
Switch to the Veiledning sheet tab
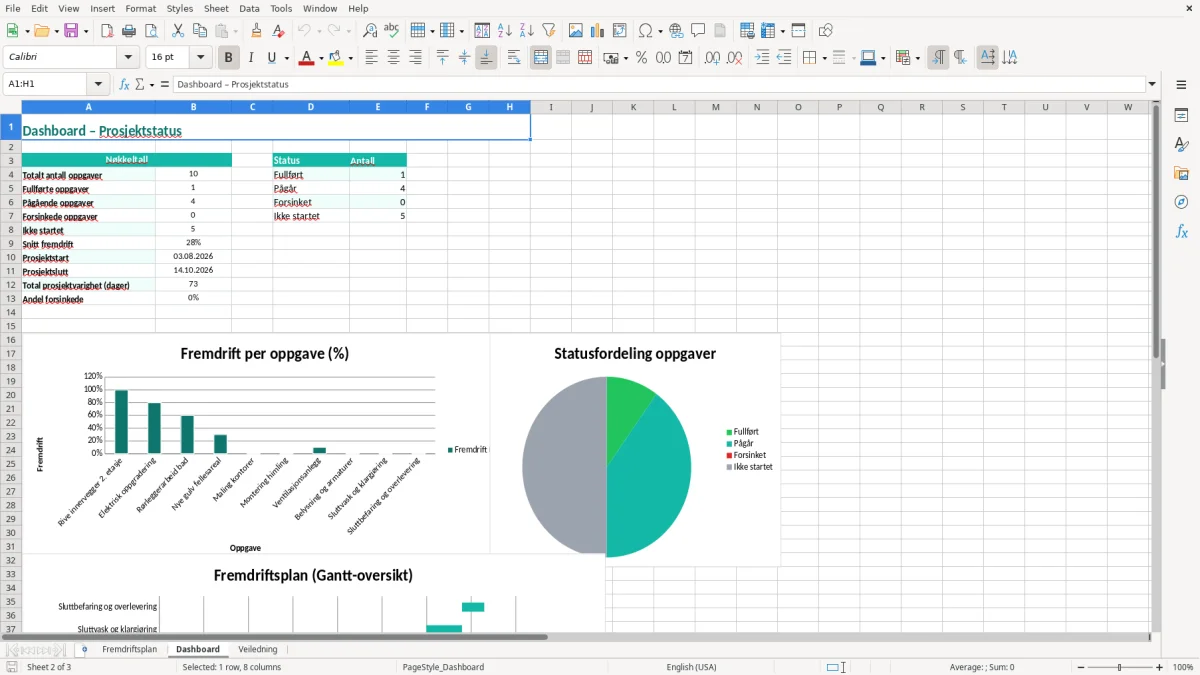[258, 649]
